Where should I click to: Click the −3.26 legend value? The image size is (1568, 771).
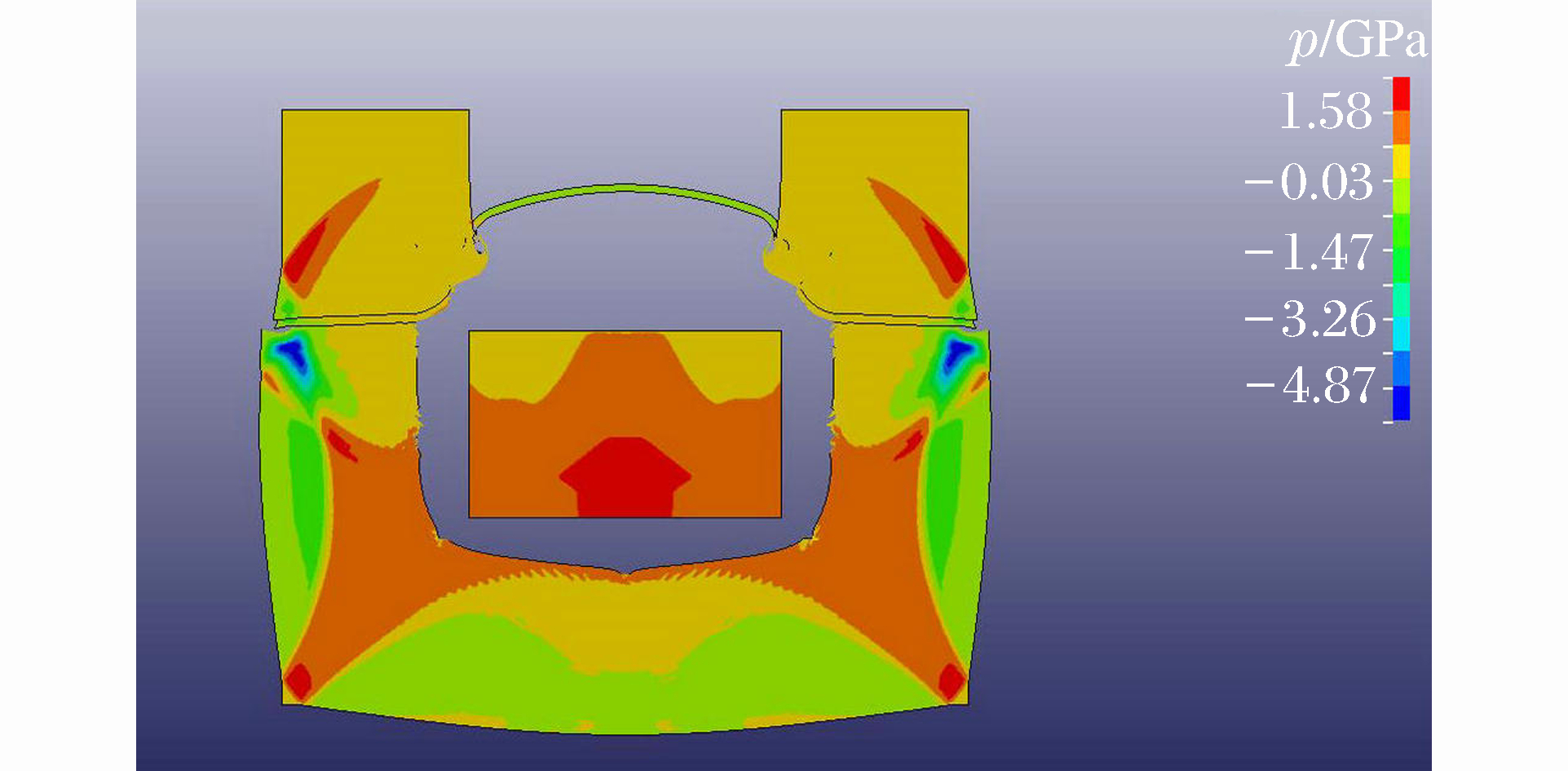(1310, 319)
